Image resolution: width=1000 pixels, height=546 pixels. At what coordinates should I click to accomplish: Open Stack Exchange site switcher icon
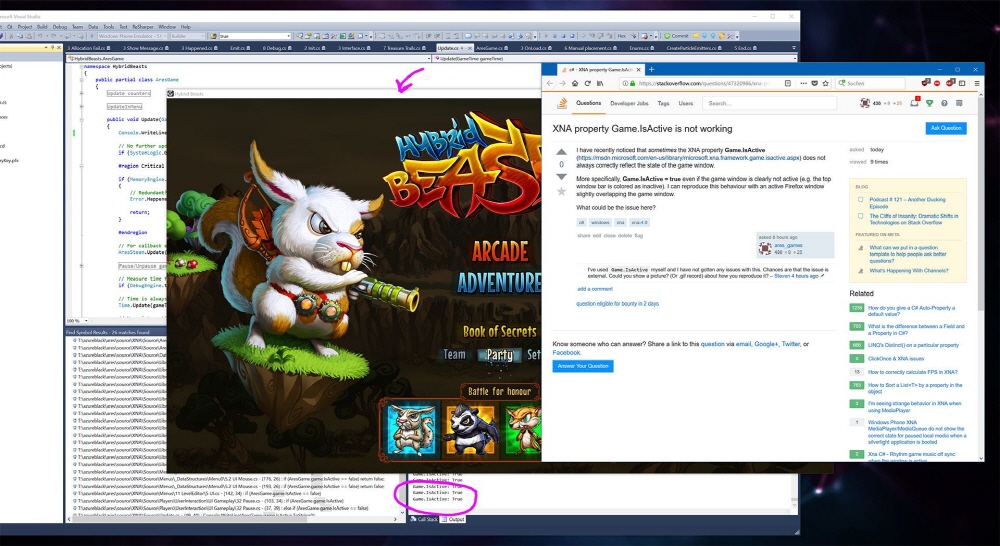click(x=959, y=103)
